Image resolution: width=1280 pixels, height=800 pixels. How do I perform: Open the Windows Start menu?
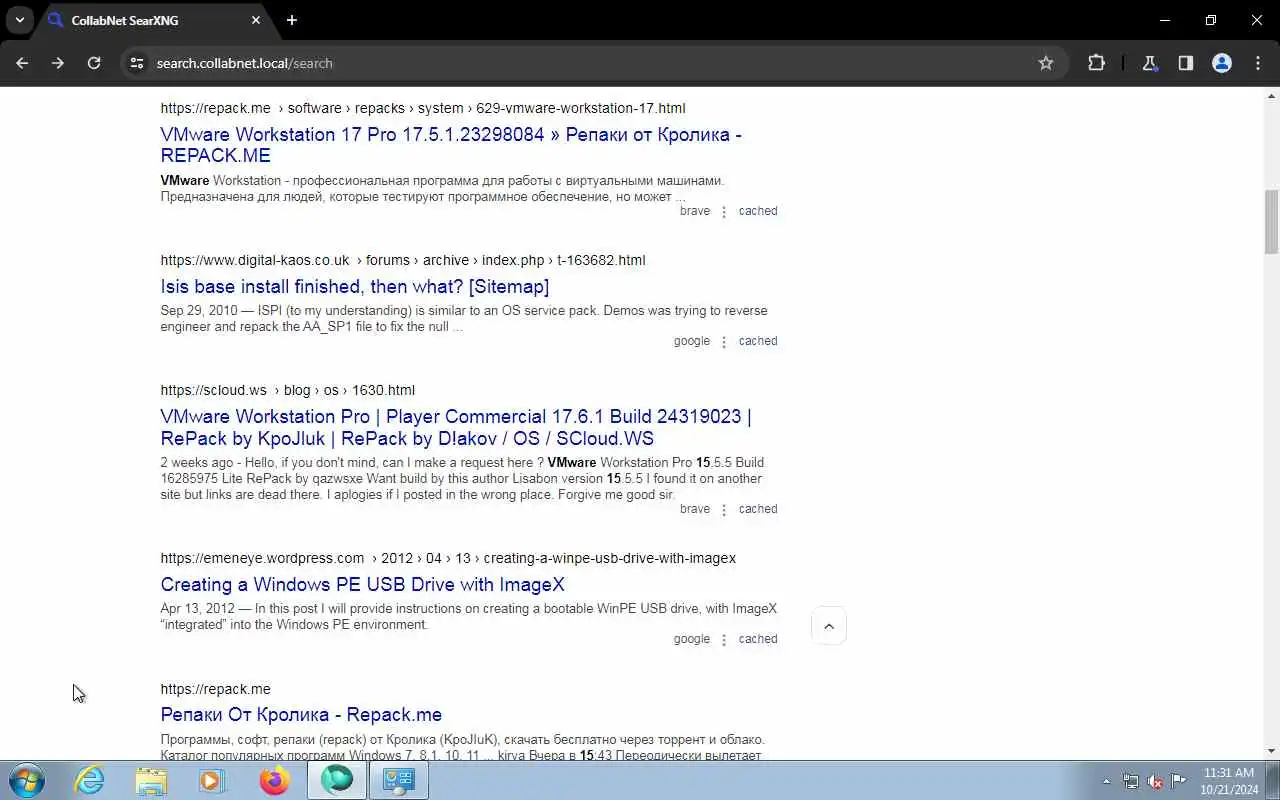[27, 780]
